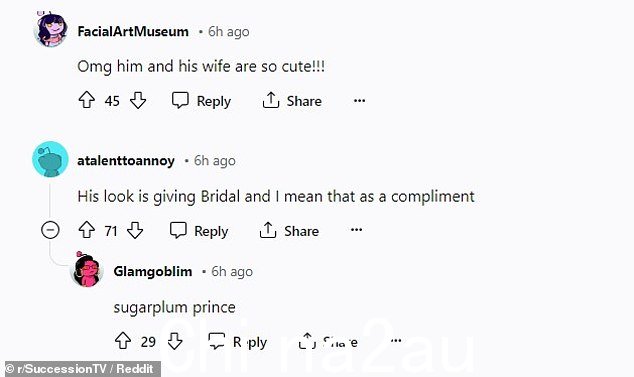This screenshot has width=634, height=377.
Task: Downvote atalenttoannoy's Bridal comment
Action: pos(135,230)
